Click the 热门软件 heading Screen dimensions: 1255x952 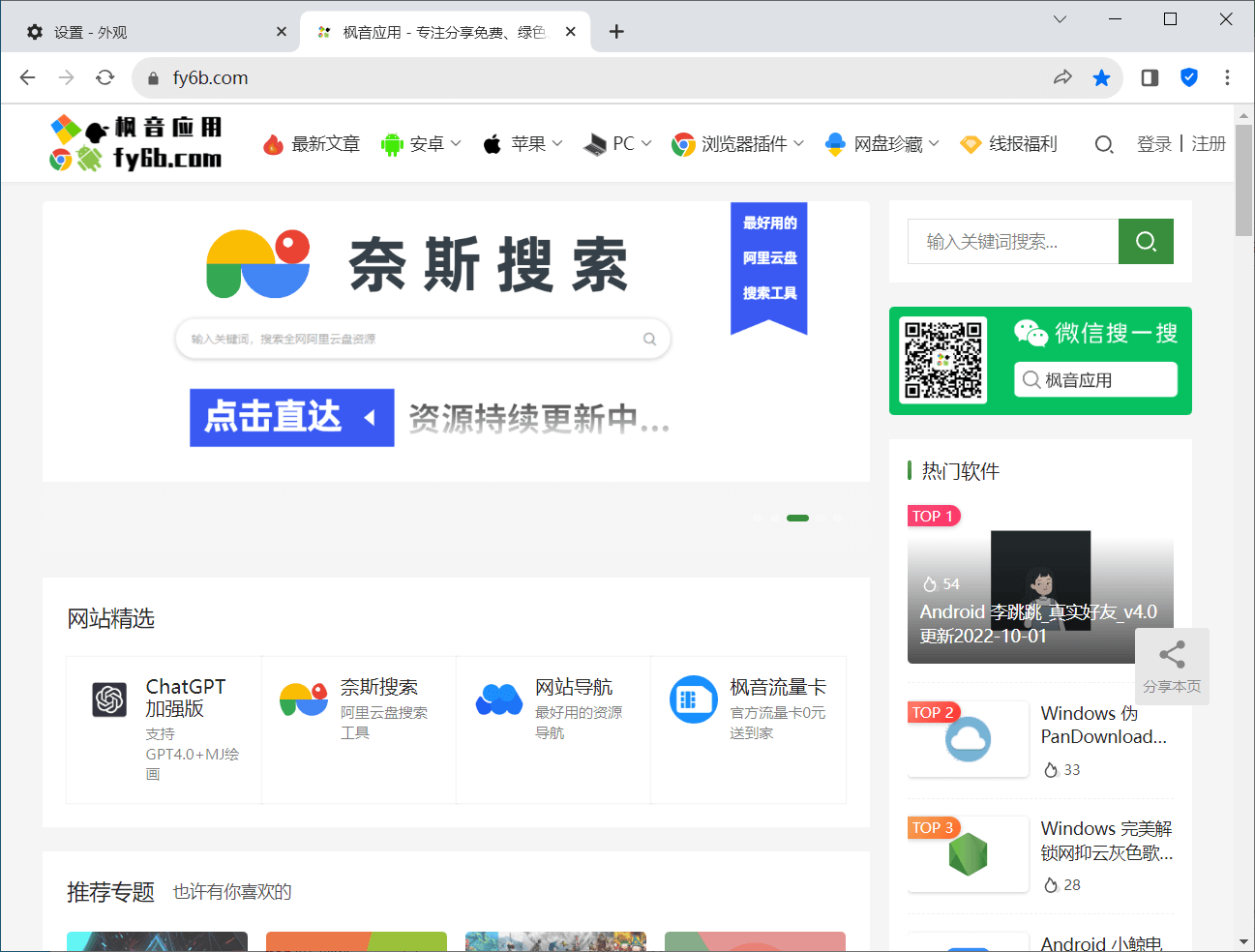[x=960, y=471]
